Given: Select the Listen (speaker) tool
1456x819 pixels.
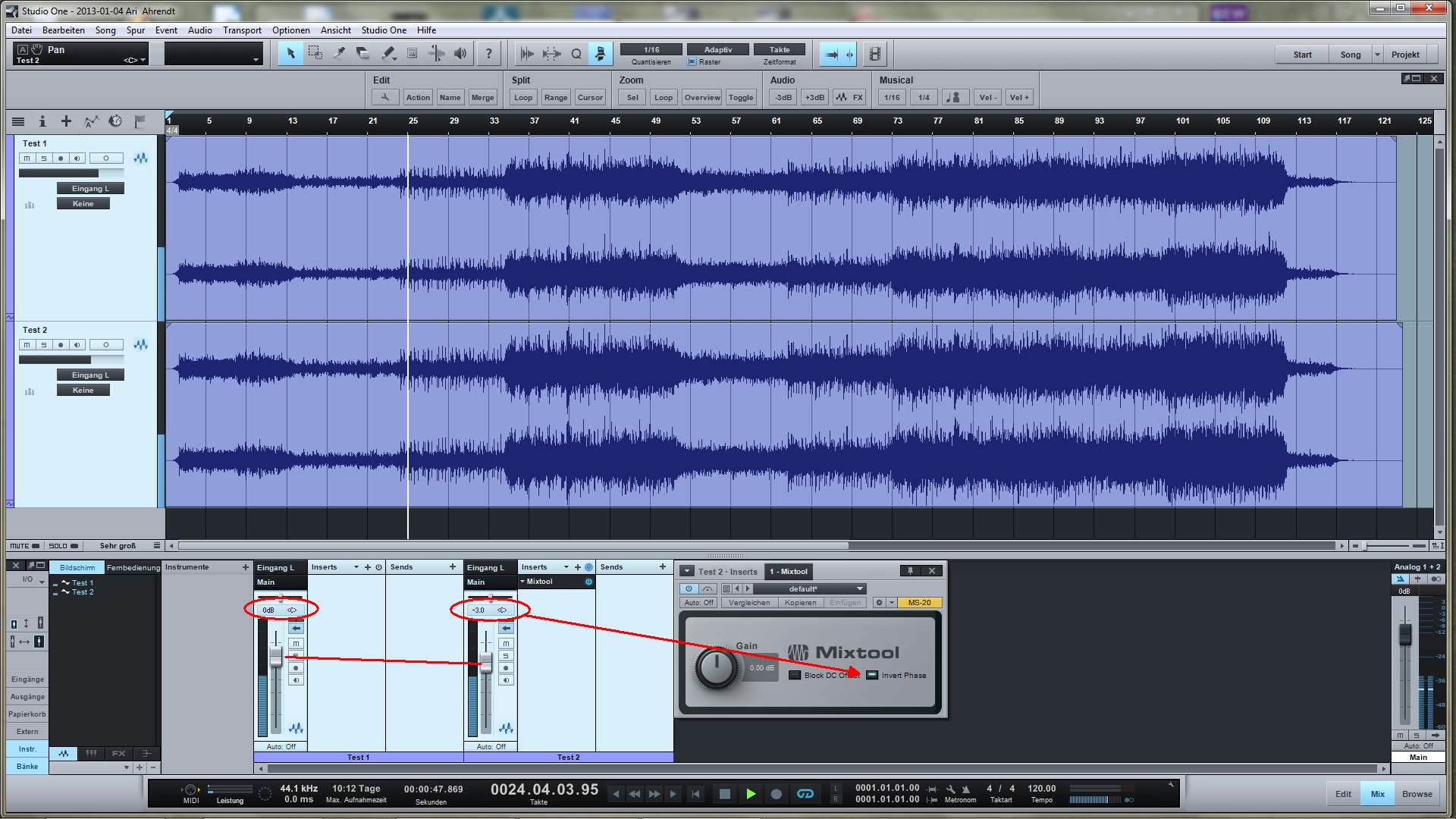Looking at the screenshot, I should [460, 54].
